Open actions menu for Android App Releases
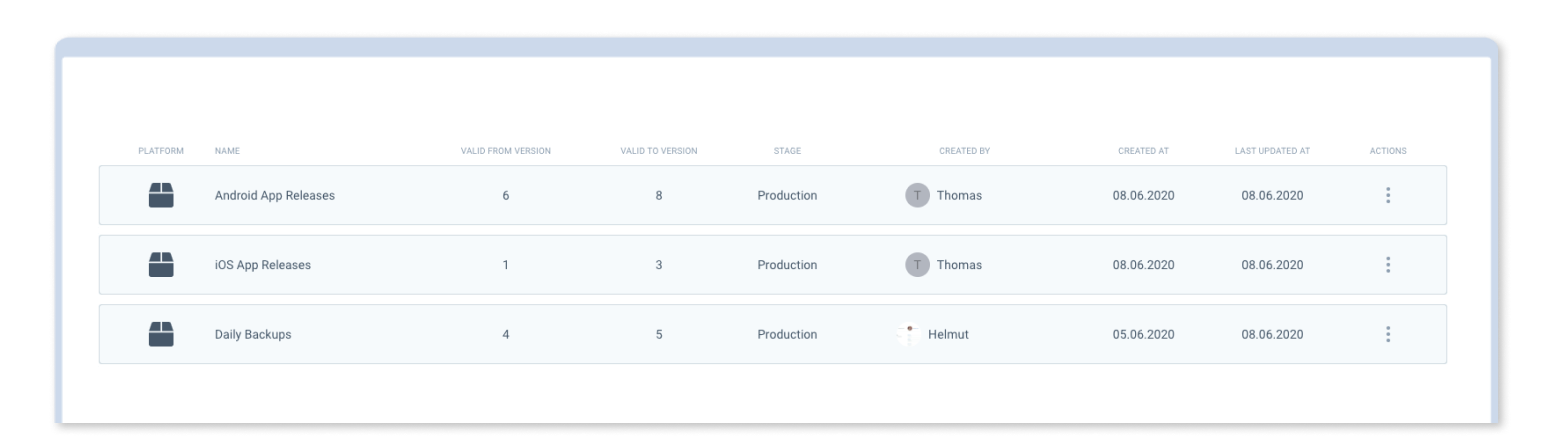Image resolution: width=1548 pixels, height=437 pixels. [1388, 196]
